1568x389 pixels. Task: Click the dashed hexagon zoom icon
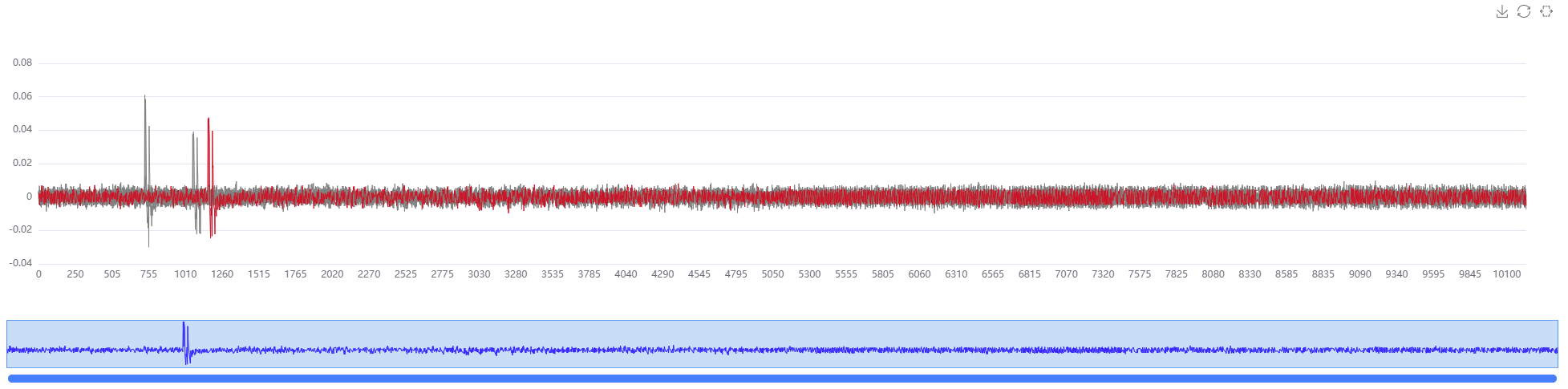1546,11
